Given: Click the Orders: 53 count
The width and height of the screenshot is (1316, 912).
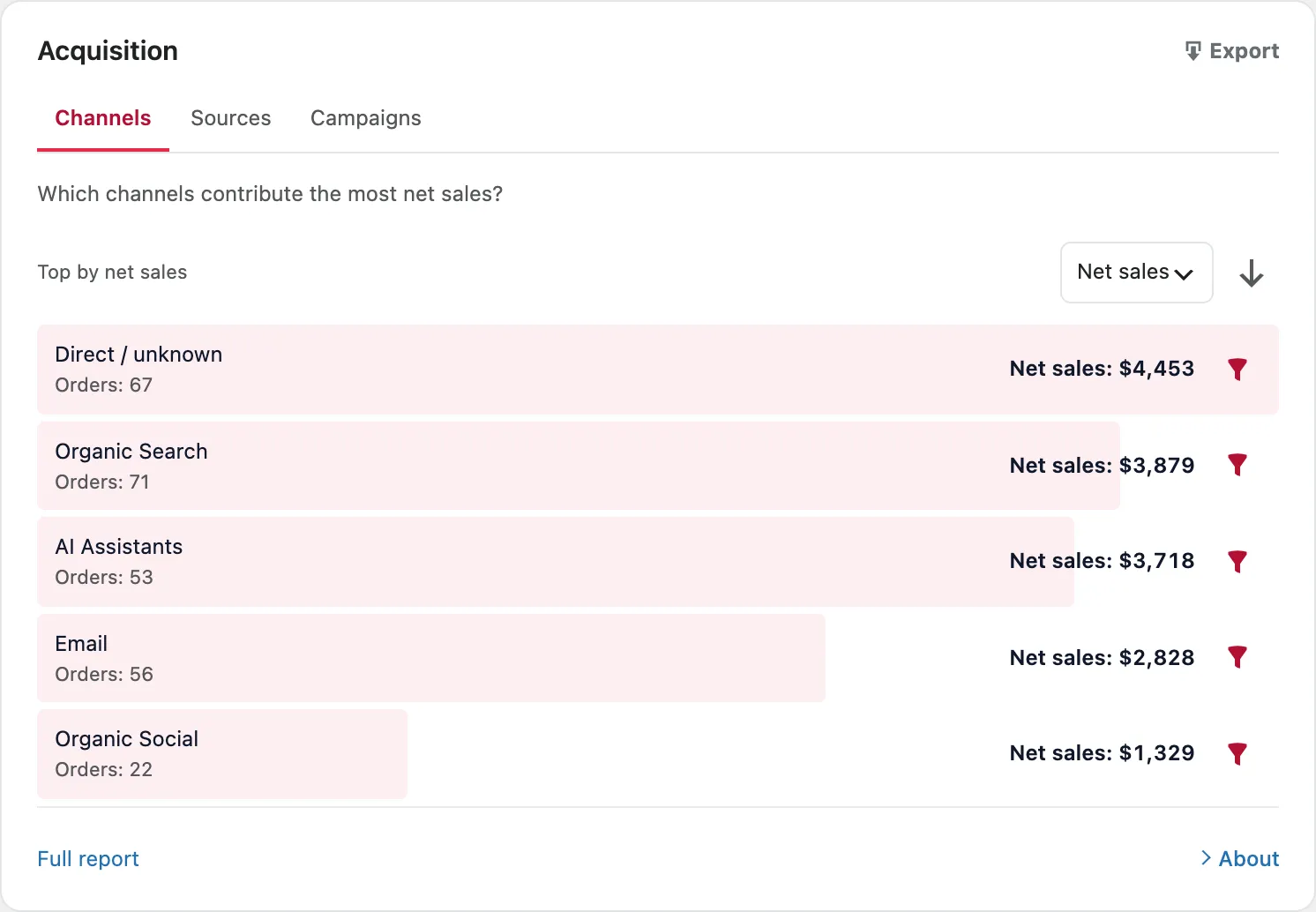Looking at the screenshot, I should pyautogui.click(x=104, y=577).
